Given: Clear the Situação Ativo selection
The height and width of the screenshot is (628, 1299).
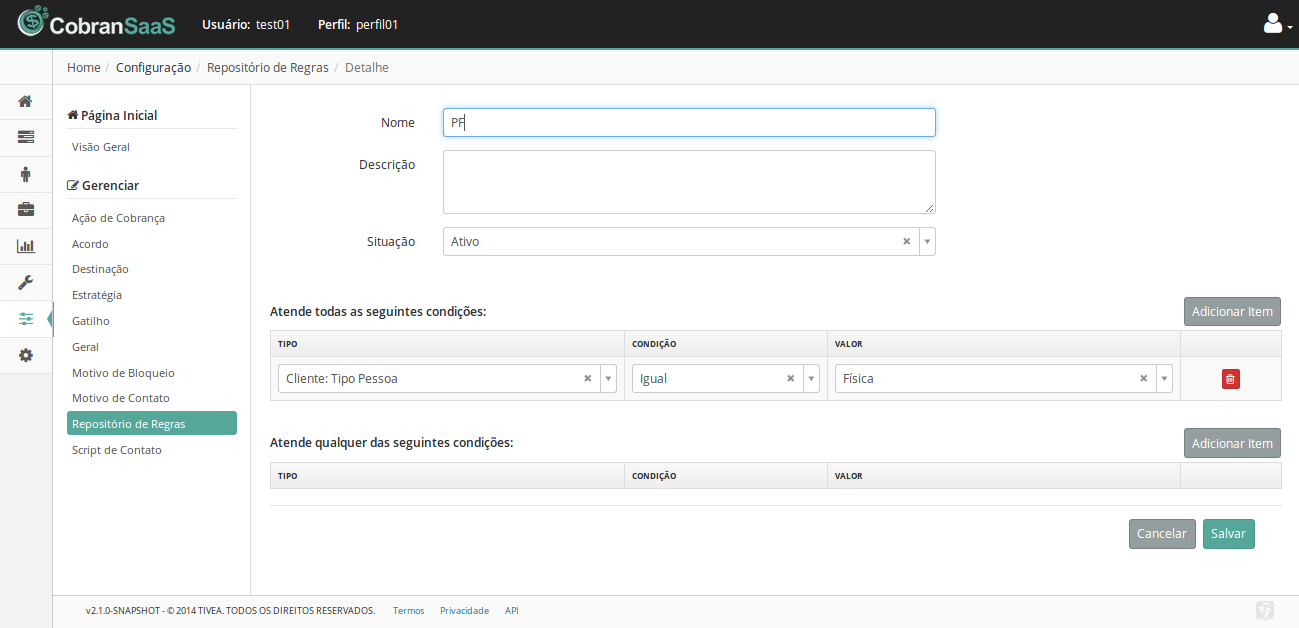Looking at the screenshot, I should (x=907, y=241).
